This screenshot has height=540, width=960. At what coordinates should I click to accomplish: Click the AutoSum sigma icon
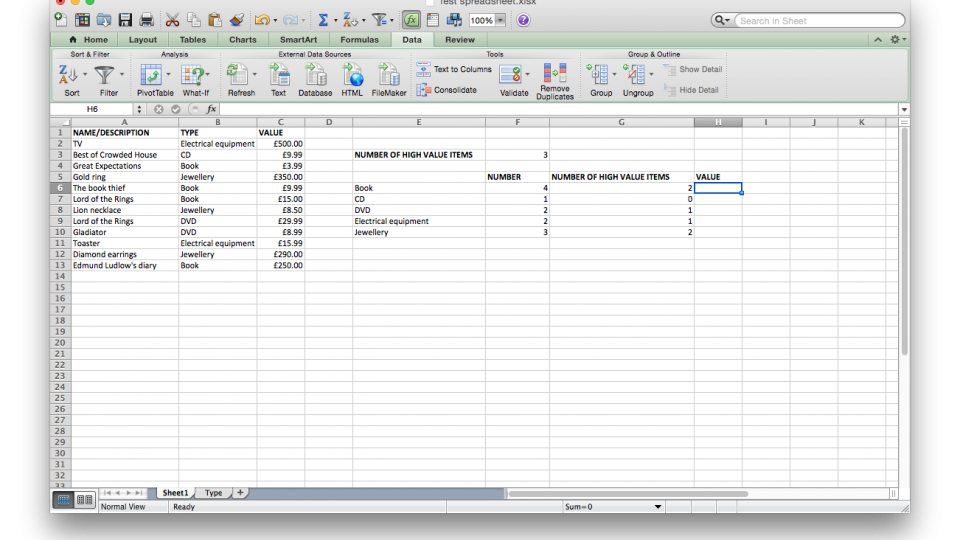(323, 20)
